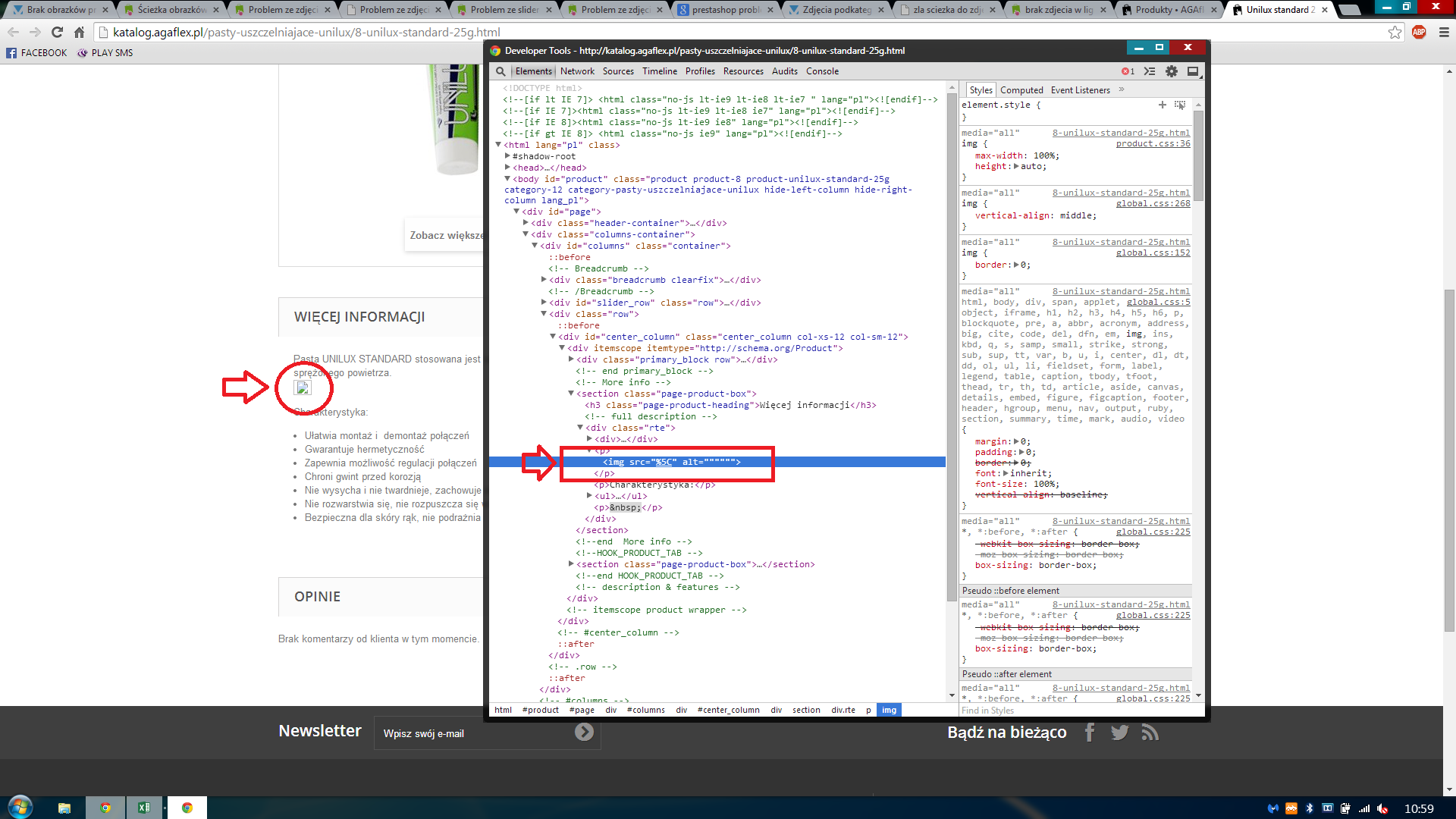This screenshot has width=1456, height=819.
Task: Switch to the Network panel tab
Action: click(577, 71)
